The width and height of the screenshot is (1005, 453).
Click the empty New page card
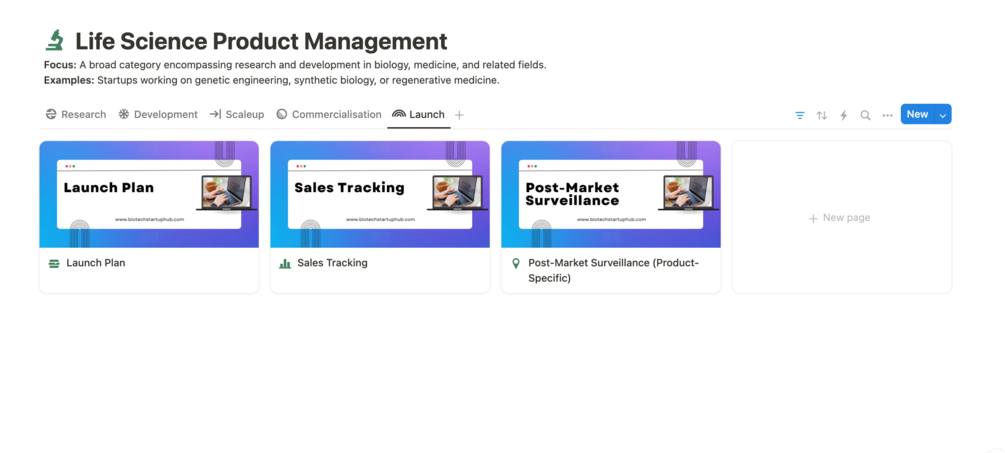pyautogui.click(x=841, y=217)
